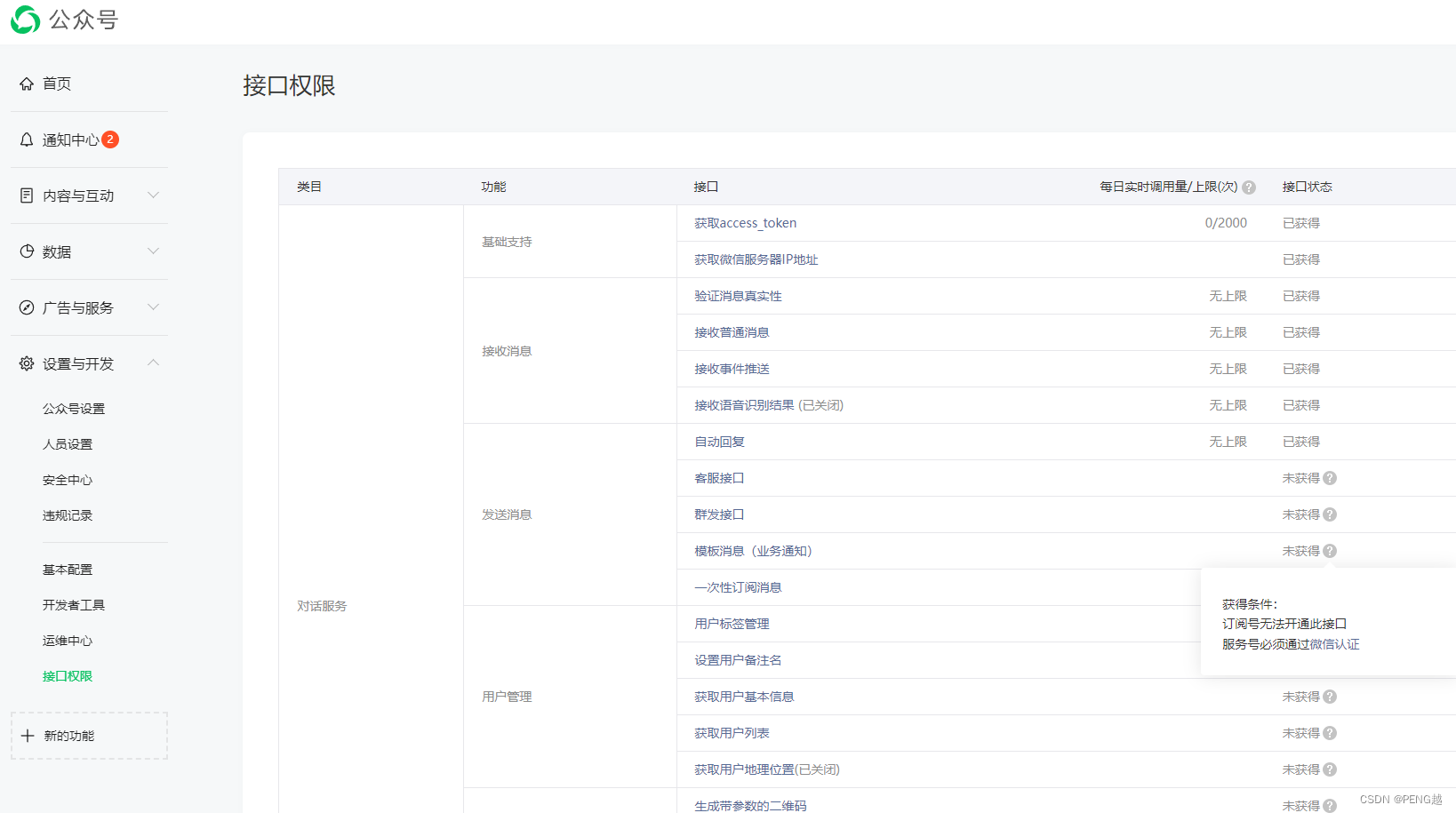Click the 0/2000 usage value
The height and width of the screenshot is (813, 1456).
tap(1226, 223)
